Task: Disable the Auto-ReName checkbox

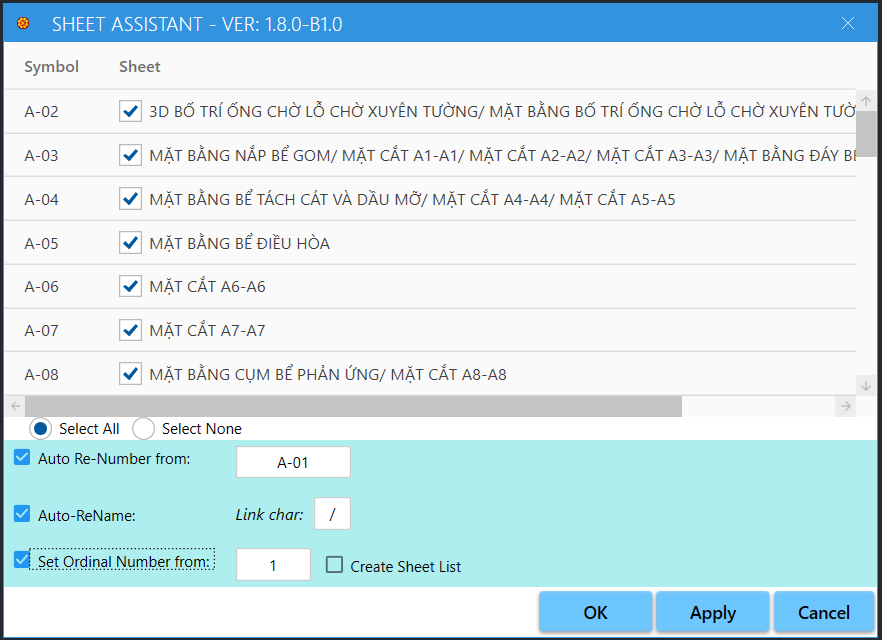Action: (x=22, y=514)
